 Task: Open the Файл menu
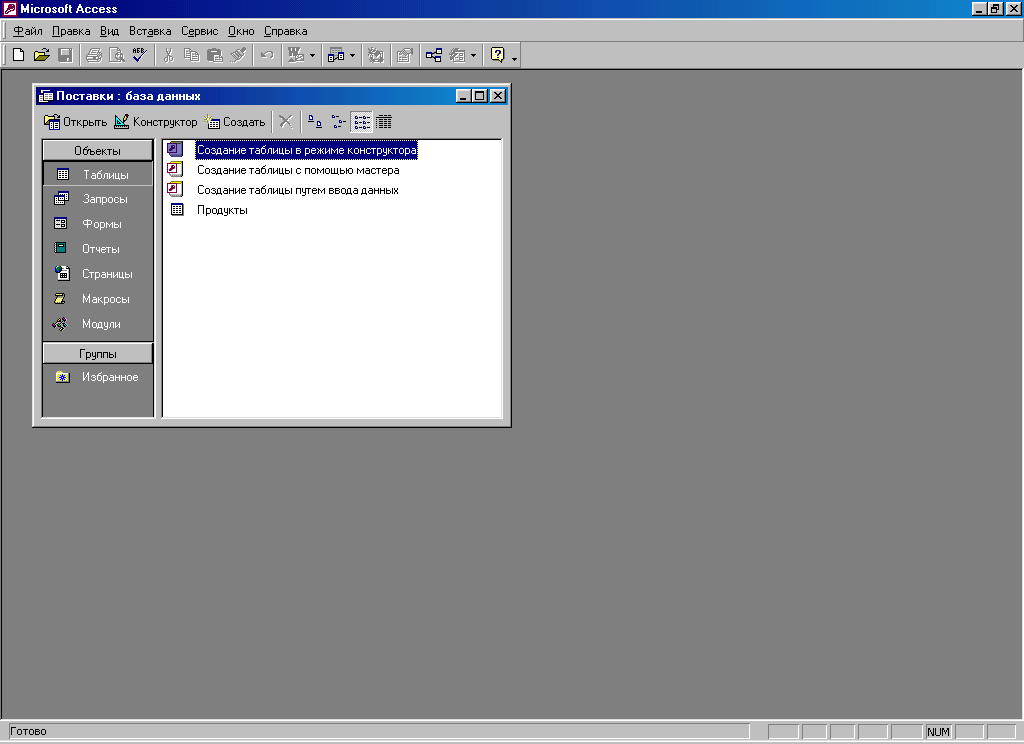(27, 31)
